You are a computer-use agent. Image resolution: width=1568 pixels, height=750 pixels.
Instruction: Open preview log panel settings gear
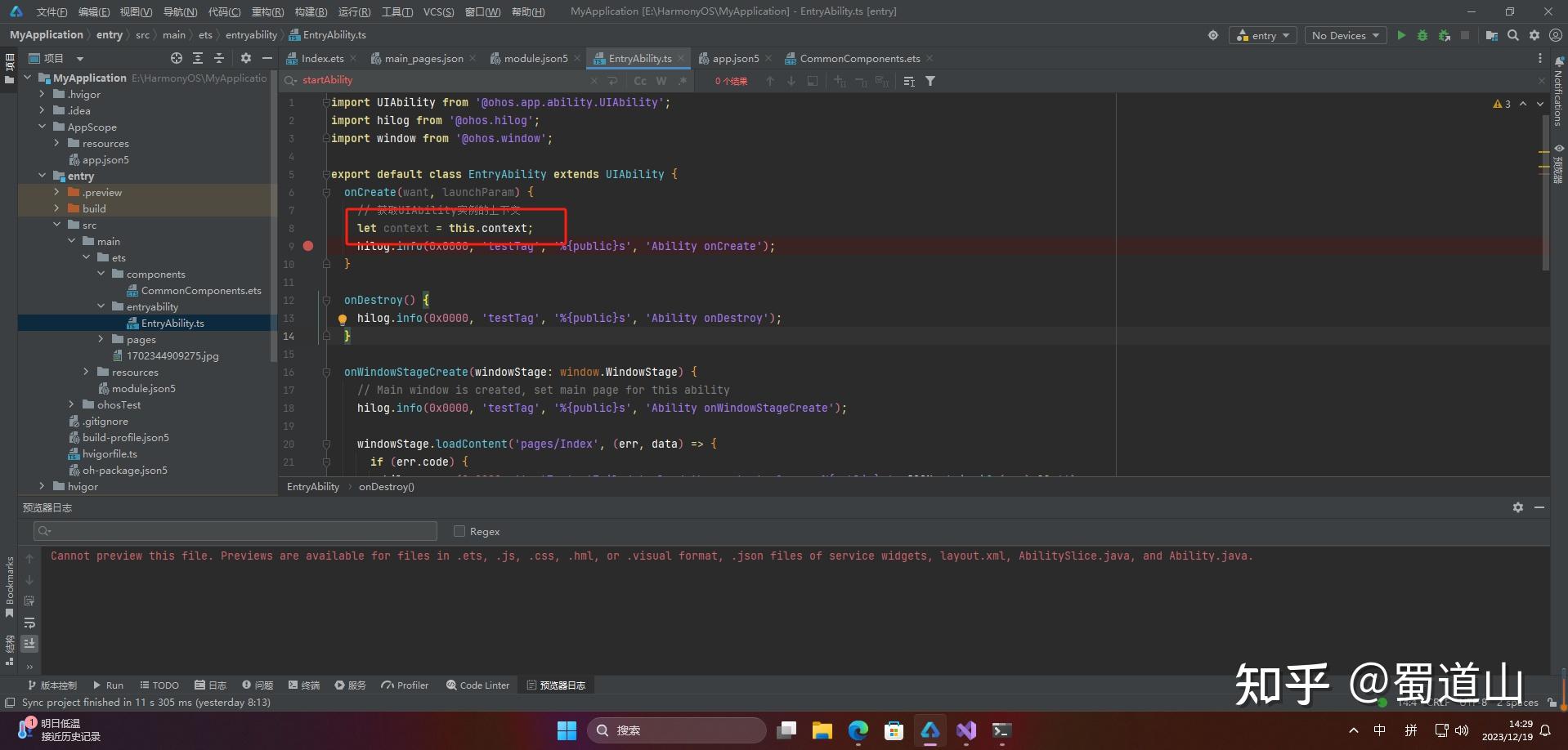click(1518, 507)
